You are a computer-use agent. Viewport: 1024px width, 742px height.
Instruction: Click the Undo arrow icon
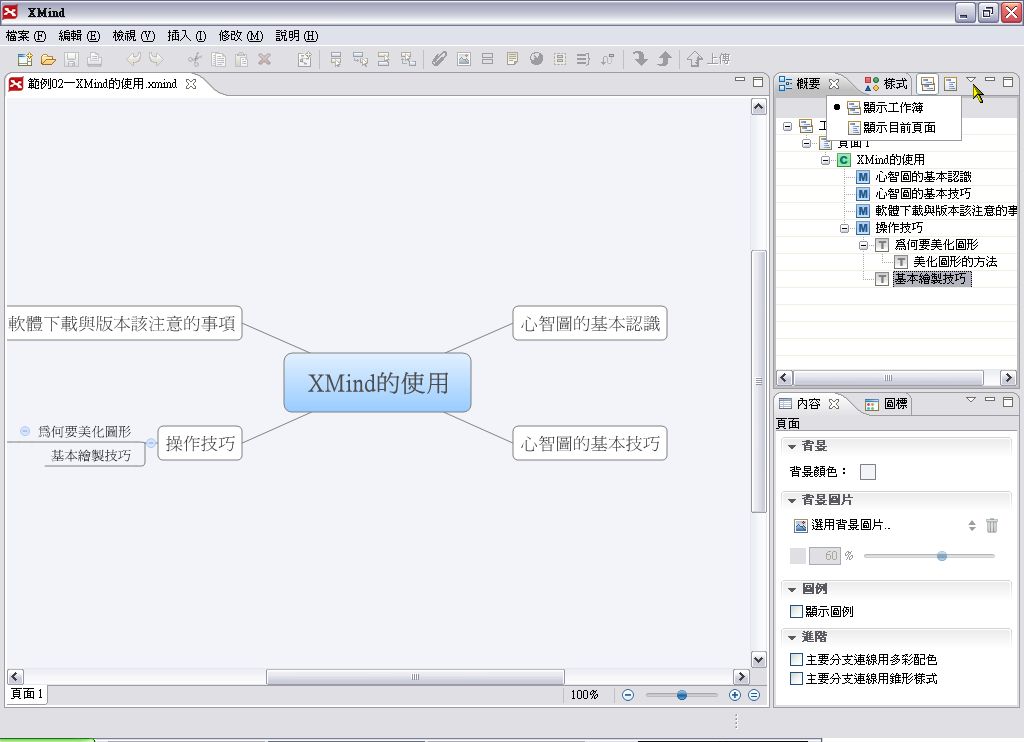(133, 59)
